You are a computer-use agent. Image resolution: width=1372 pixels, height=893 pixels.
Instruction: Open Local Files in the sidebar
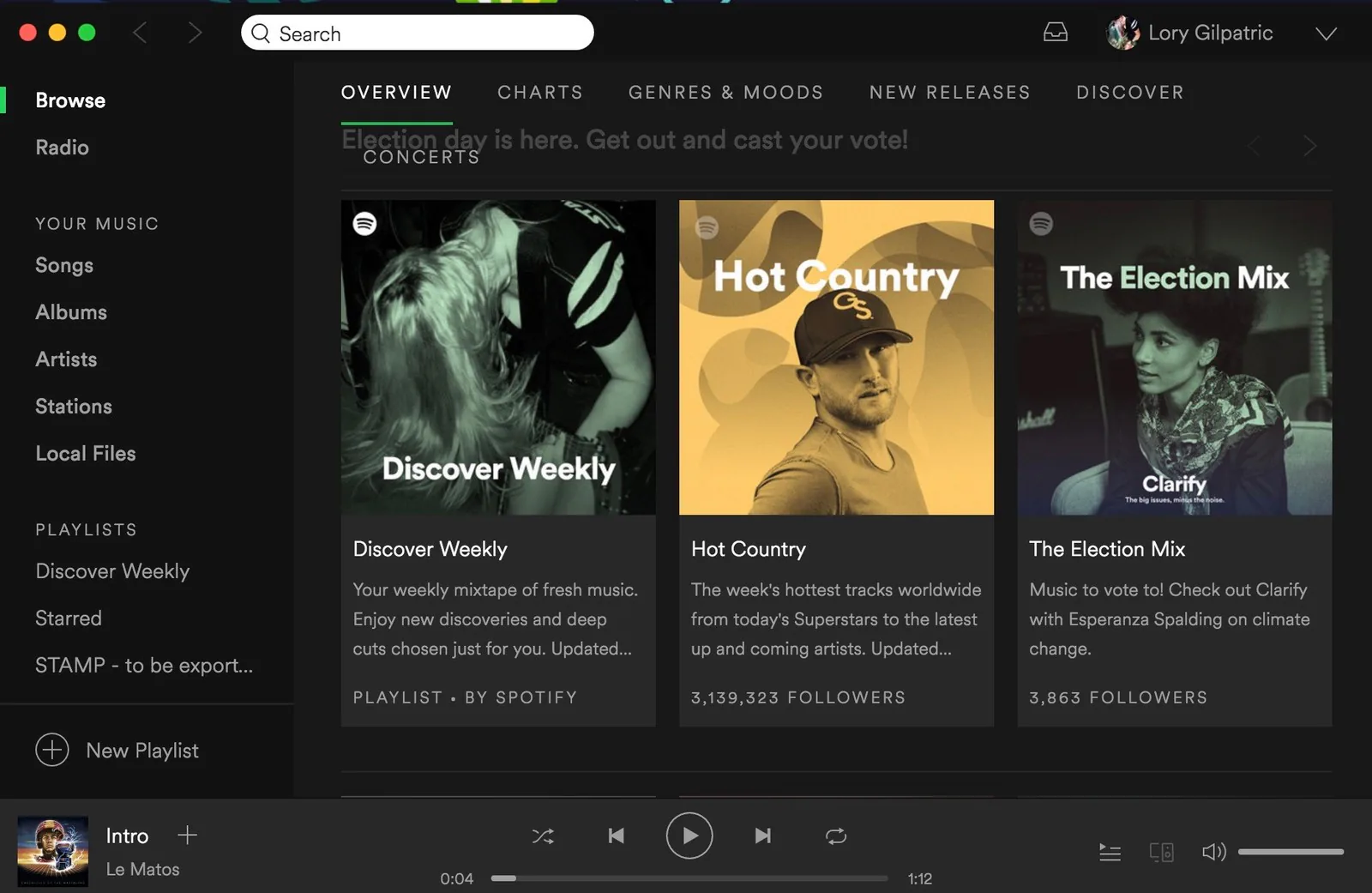click(86, 454)
